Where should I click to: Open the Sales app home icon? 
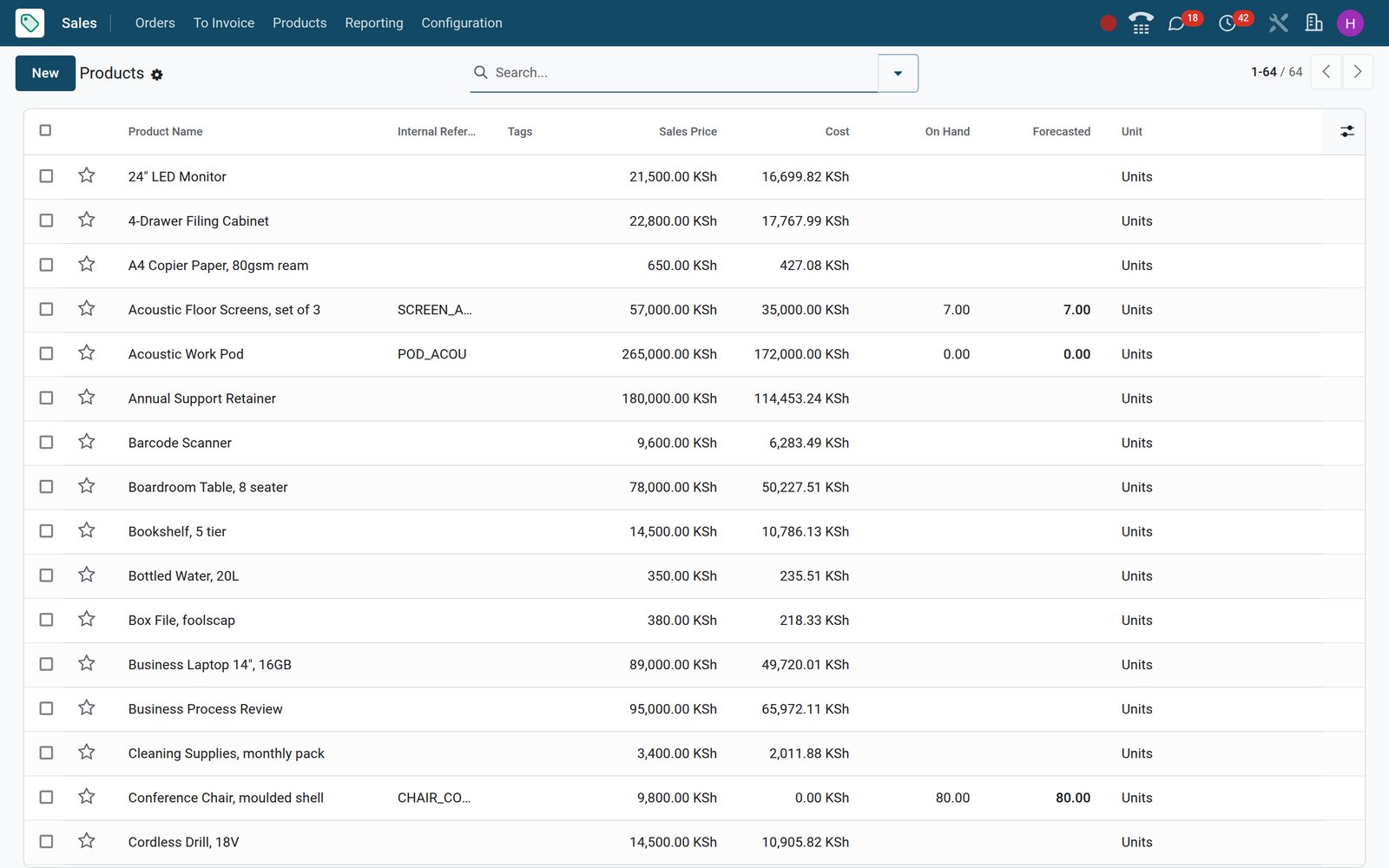(30, 23)
